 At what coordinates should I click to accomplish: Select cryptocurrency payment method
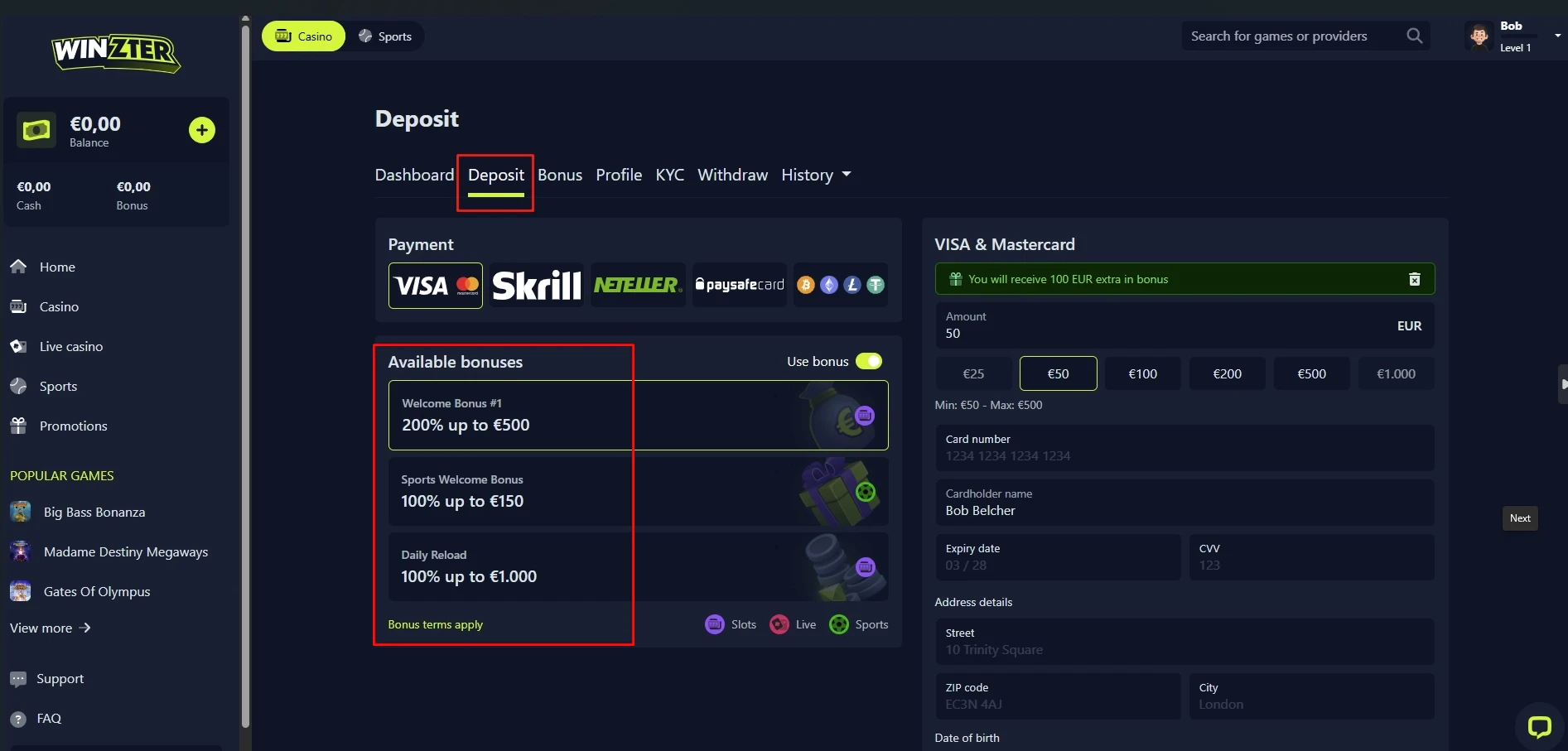click(x=841, y=286)
